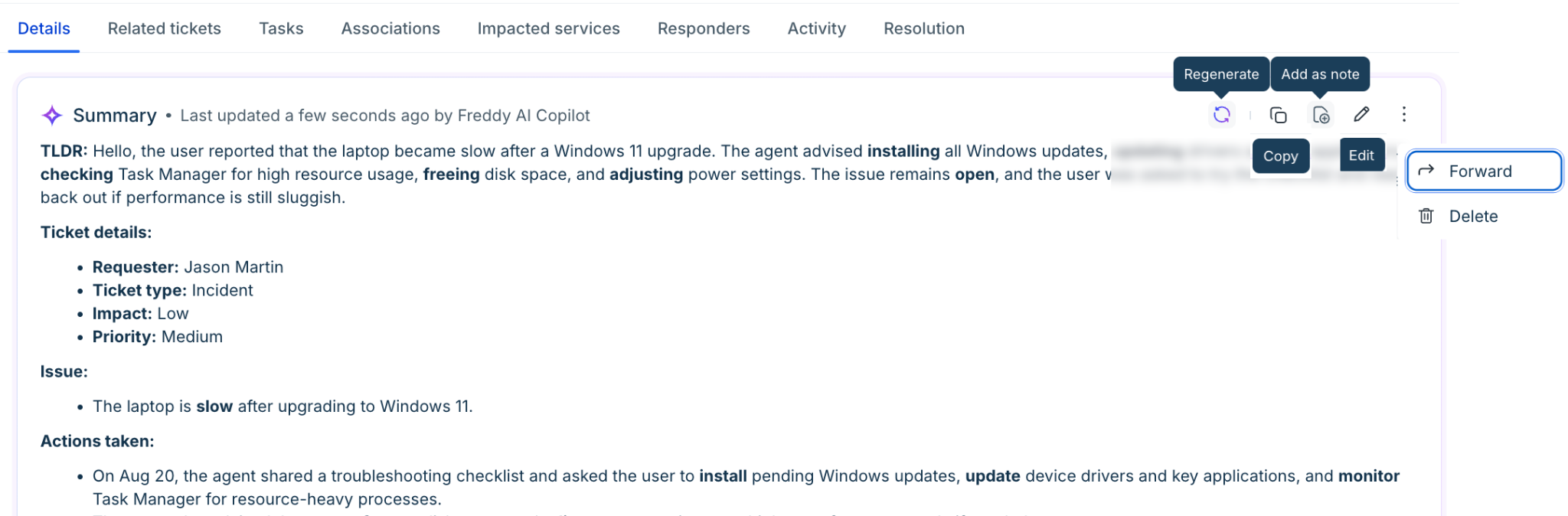Show the Activity tab

pyautogui.click(x=816, y=28)
